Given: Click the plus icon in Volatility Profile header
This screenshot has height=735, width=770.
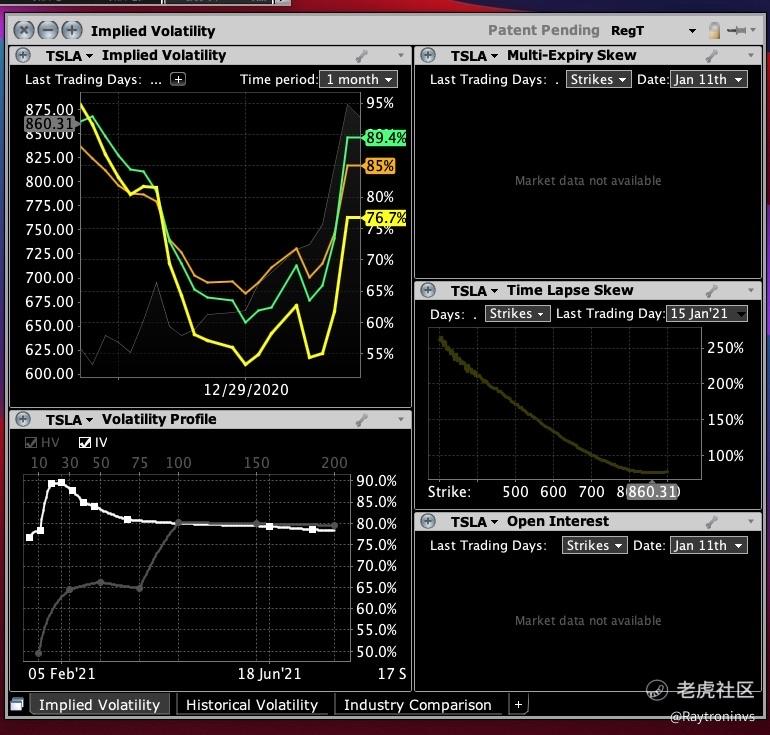Looking at the screenshot, I should point(23,419).
